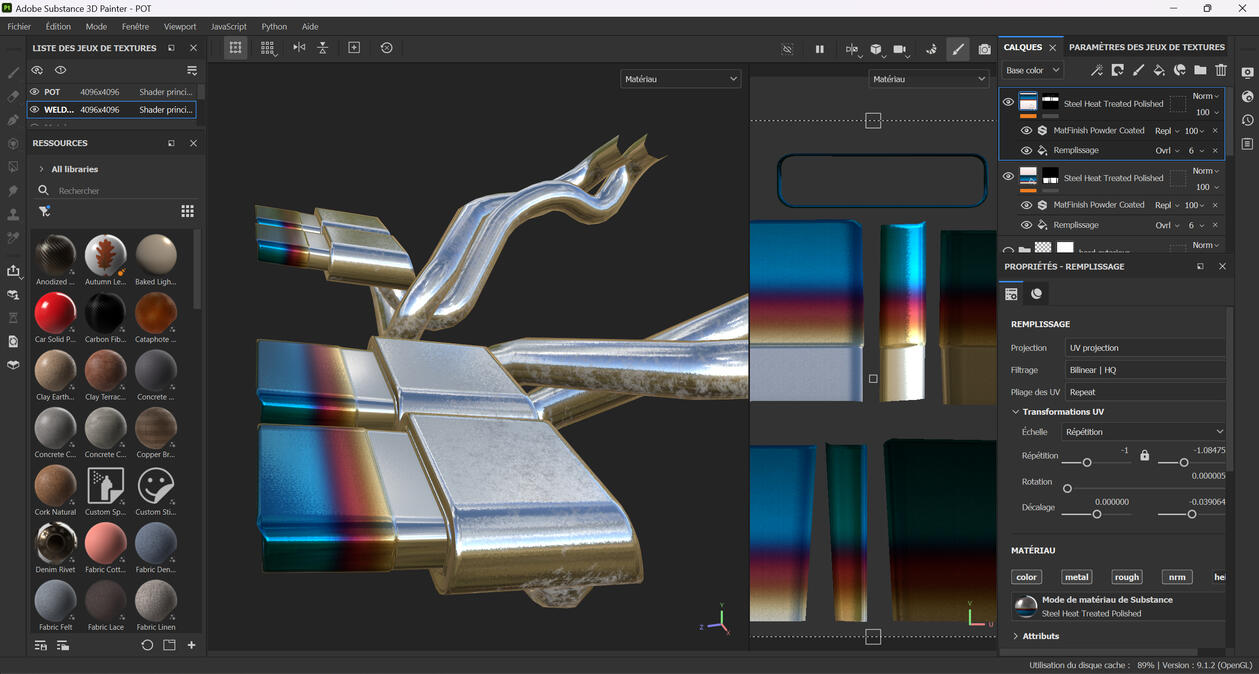The width and height of the screenshot is (1259, 674).
Task: Add a fill layer with the paint bucket icon
Action: (1159, 70)
